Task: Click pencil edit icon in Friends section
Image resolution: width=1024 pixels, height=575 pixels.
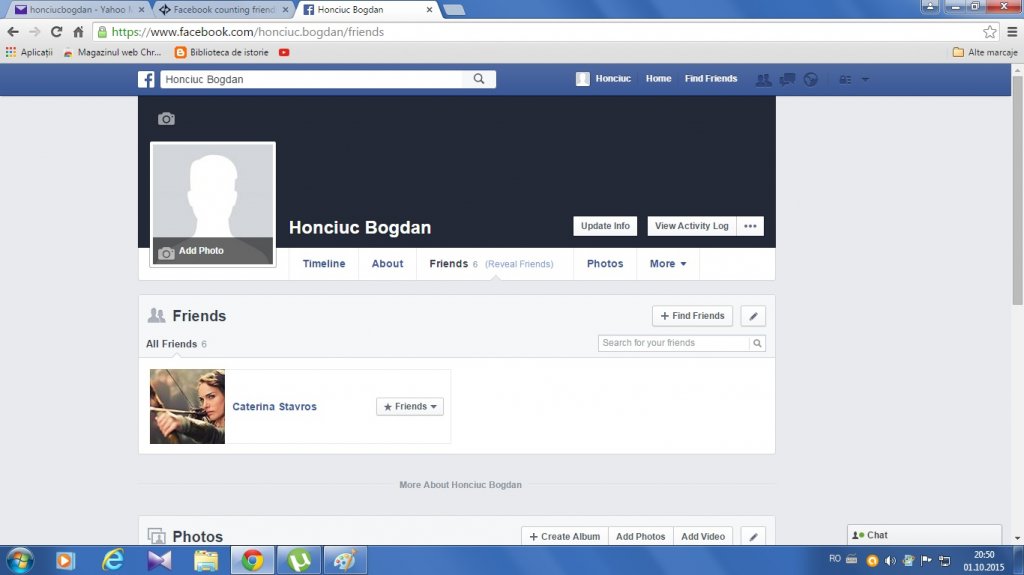Action: pos(753,316)
